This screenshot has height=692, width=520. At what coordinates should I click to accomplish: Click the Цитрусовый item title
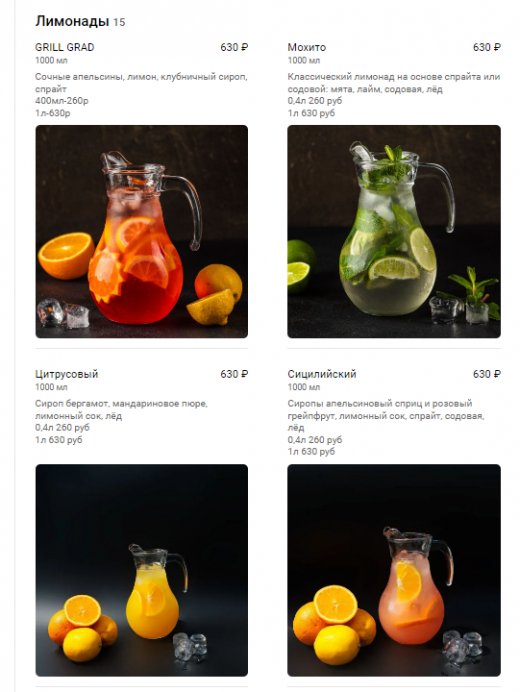[x=67, y=374]
